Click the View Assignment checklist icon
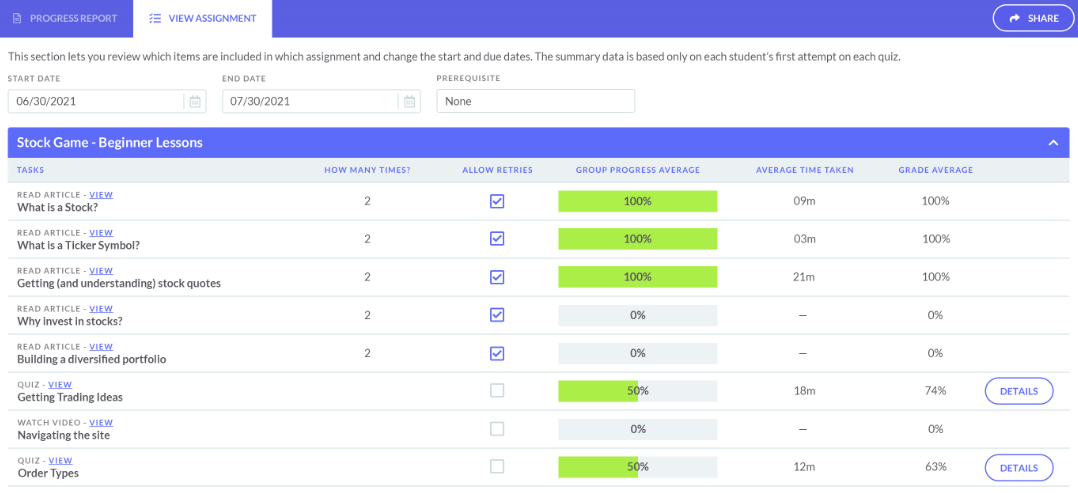This screenshot has width=1078, height=493. tap(155, 19)
